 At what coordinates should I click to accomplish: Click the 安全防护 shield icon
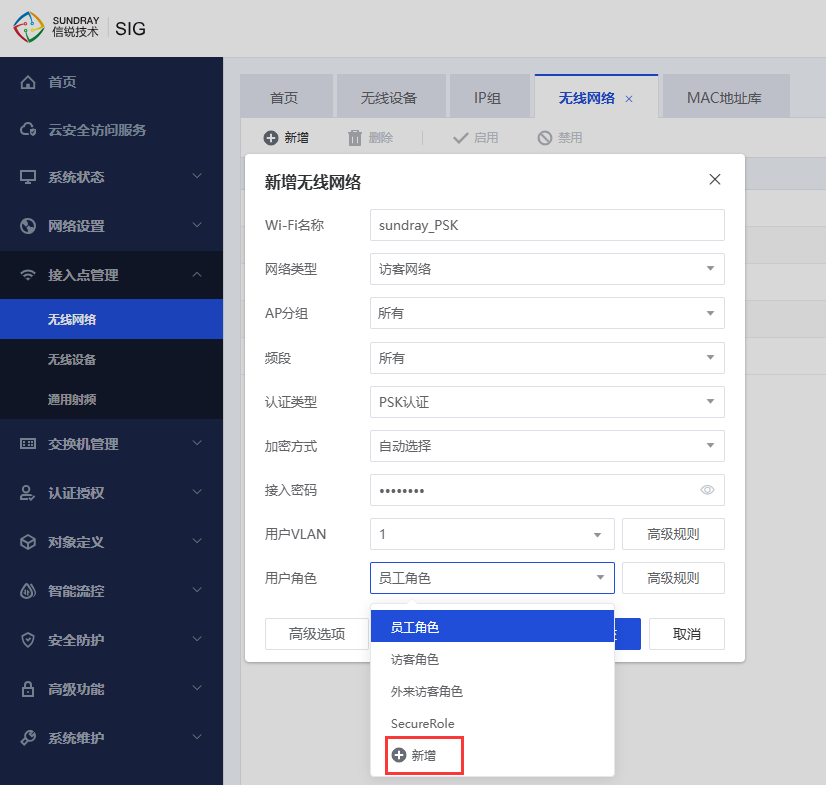(28, 640)
